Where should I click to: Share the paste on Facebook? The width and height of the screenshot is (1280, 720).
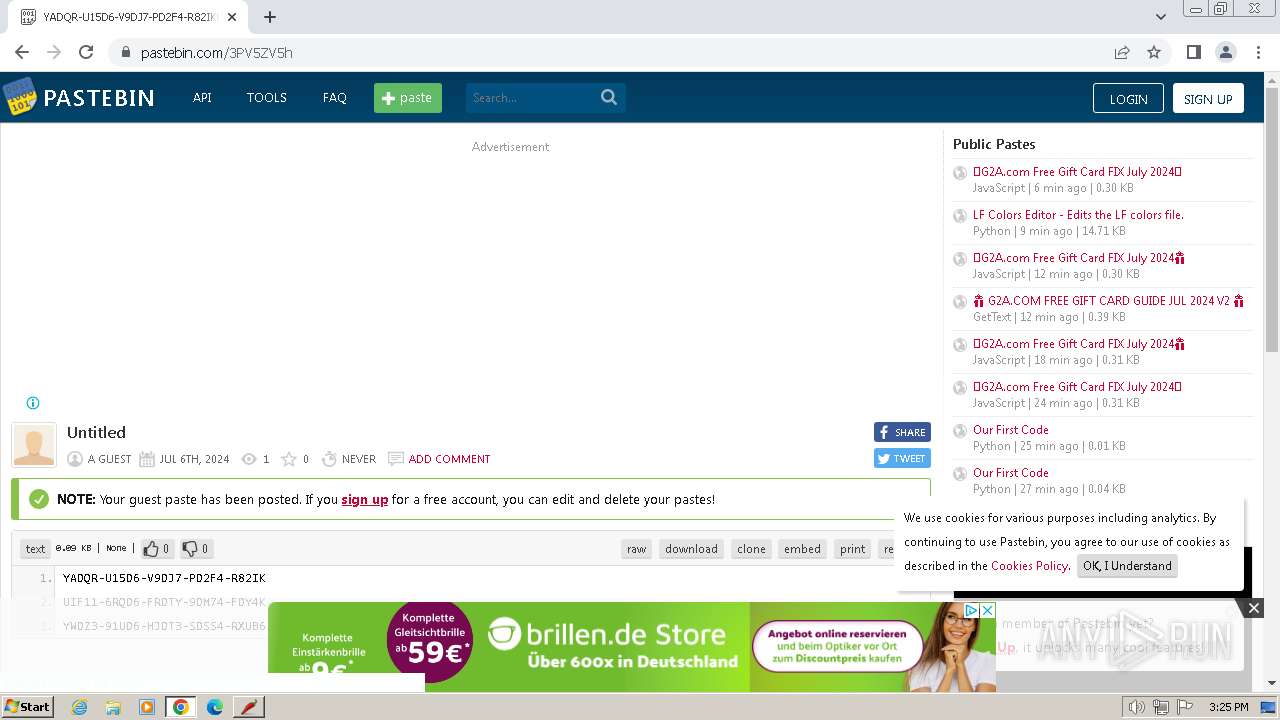point(902,432)
